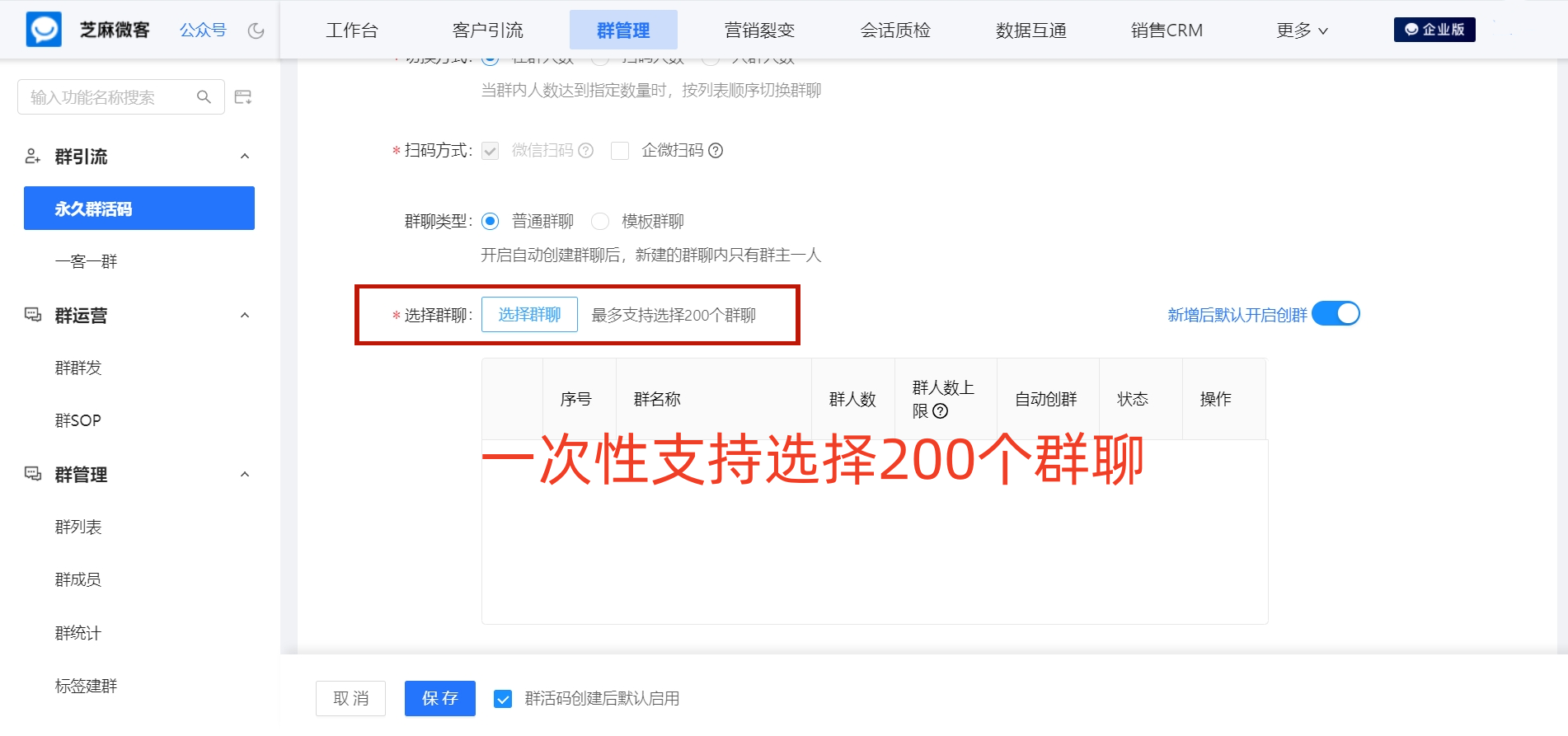The width and height of the screenshot is (1568, 736).
Task: Click the 群人数 column header
Action: coord(852,399)
